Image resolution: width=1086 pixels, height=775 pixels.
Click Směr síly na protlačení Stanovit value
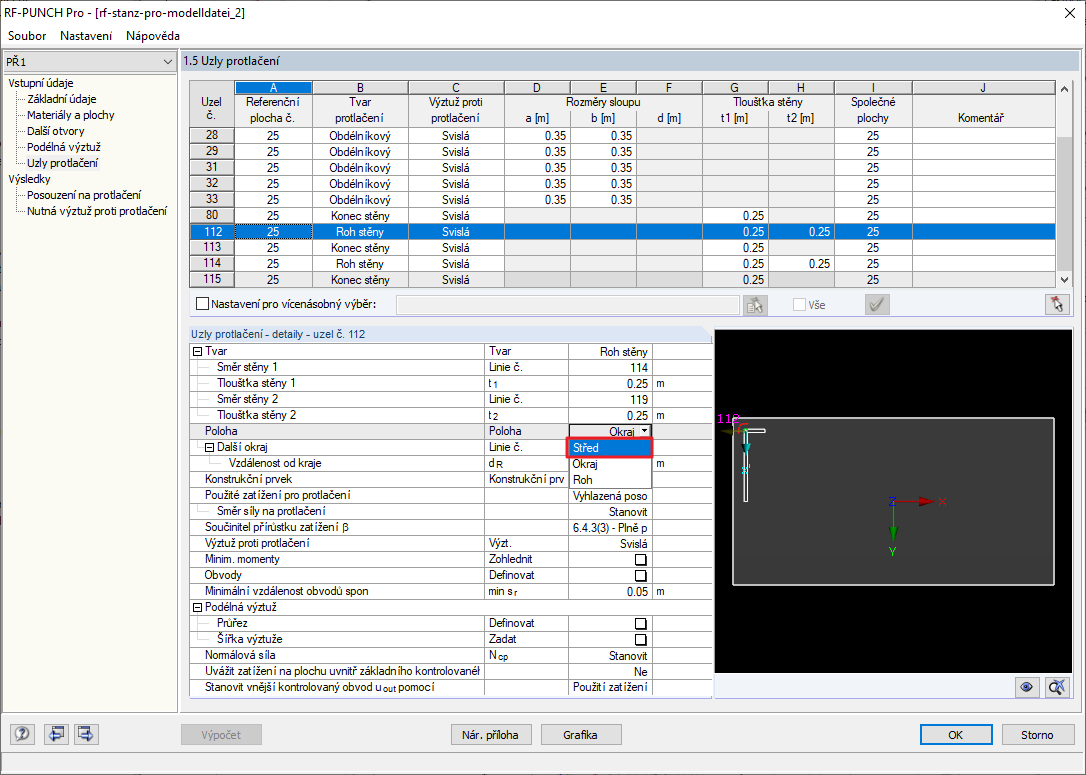click(x=609, y=512)
